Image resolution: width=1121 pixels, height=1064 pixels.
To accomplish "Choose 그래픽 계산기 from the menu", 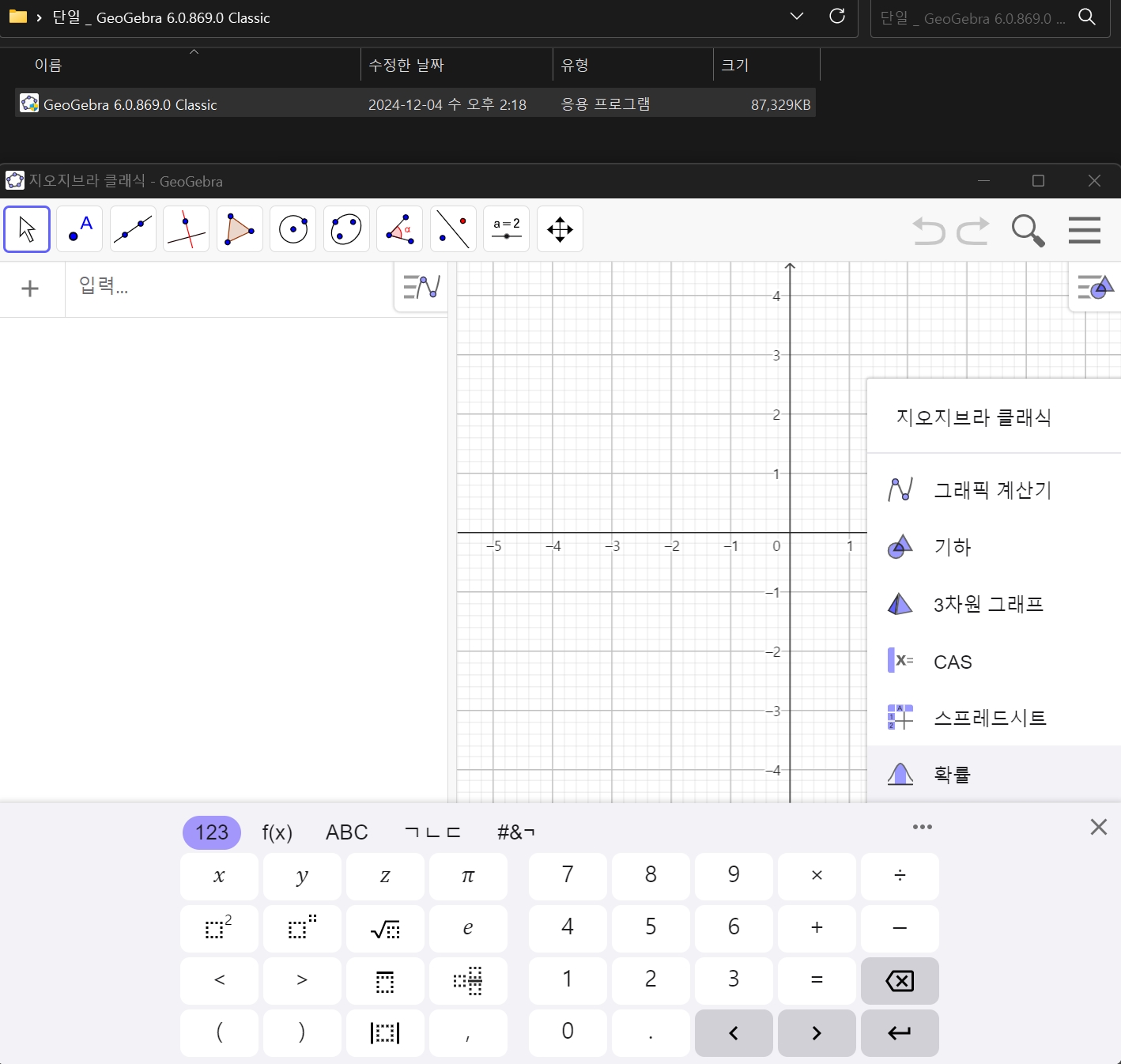I will point(994,490).
